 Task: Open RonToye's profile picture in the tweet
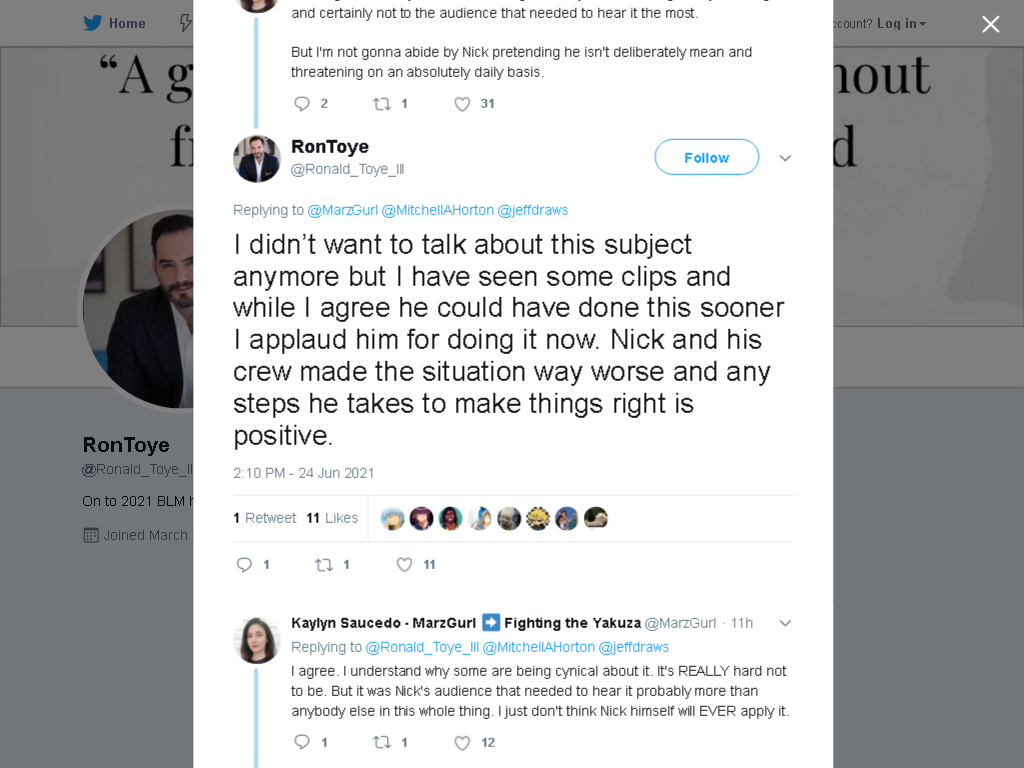(x=257, y=159)
